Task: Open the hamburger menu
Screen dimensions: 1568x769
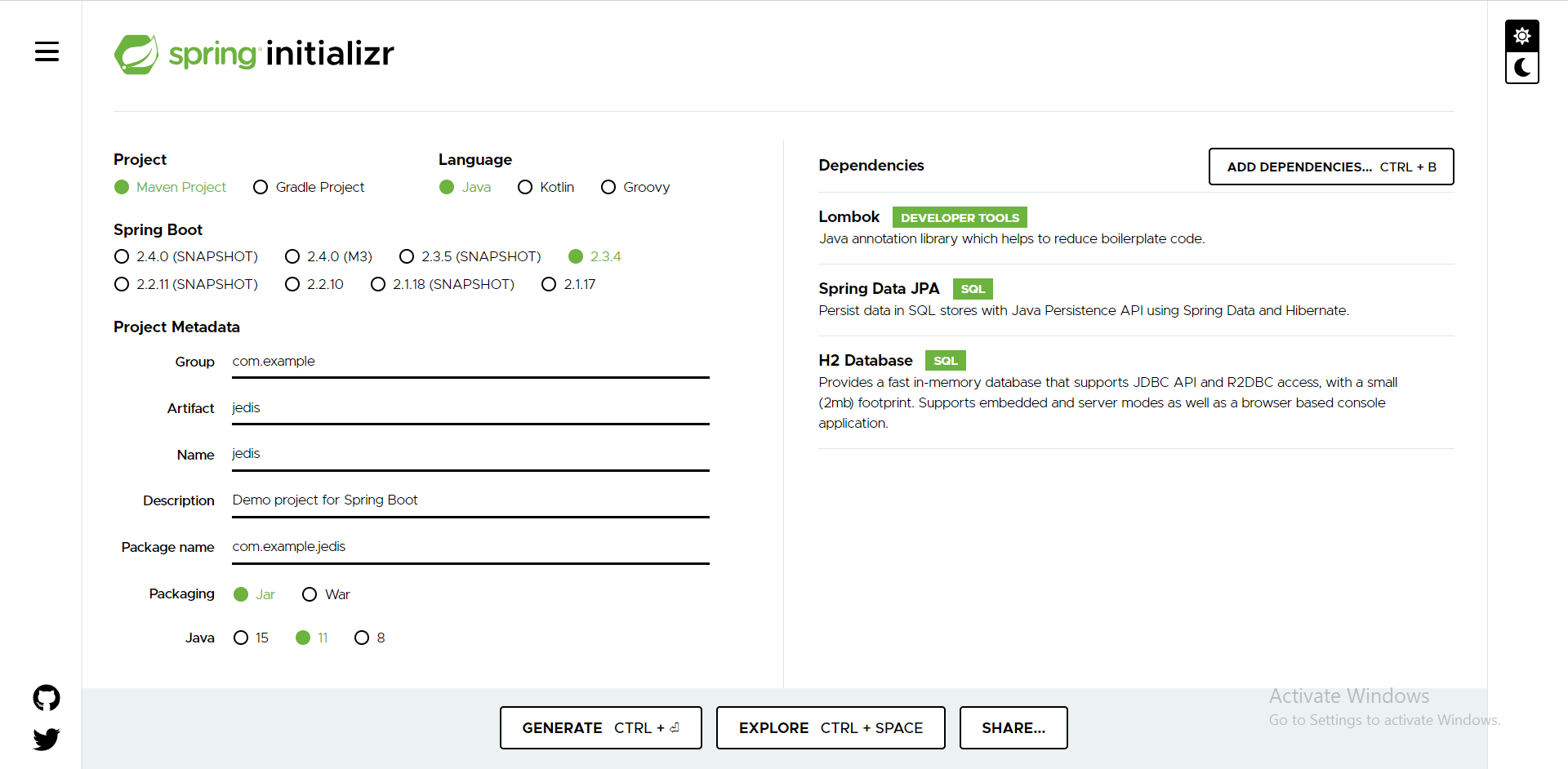Action: coord(47,52)
